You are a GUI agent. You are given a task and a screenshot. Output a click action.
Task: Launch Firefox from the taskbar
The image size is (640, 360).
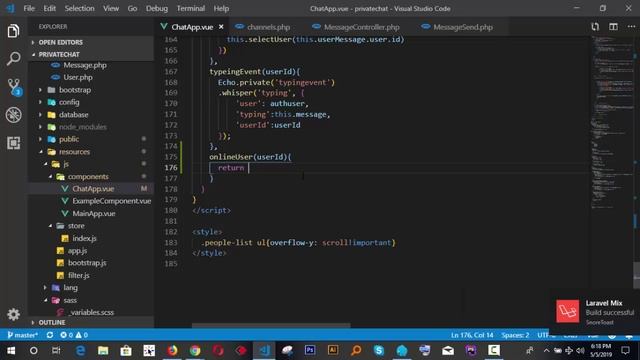(x=172, y=351)
